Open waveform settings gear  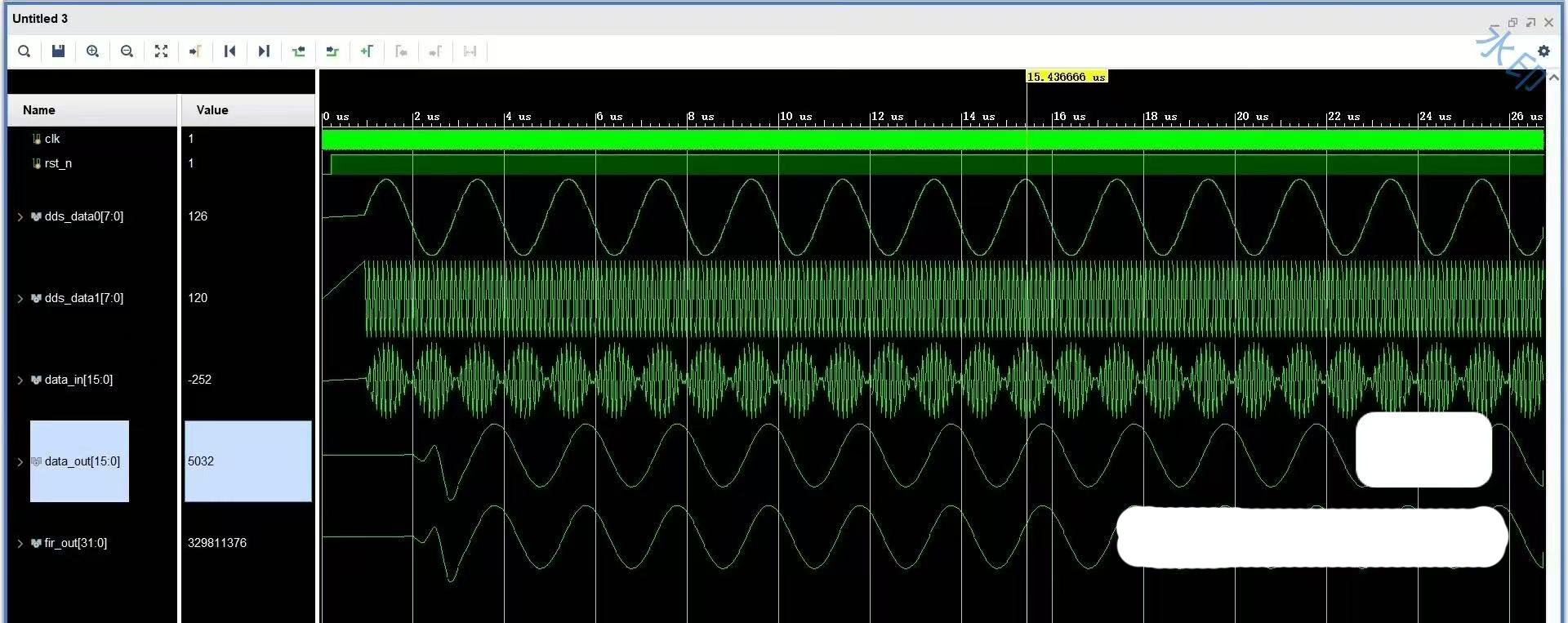point(1543,51)
